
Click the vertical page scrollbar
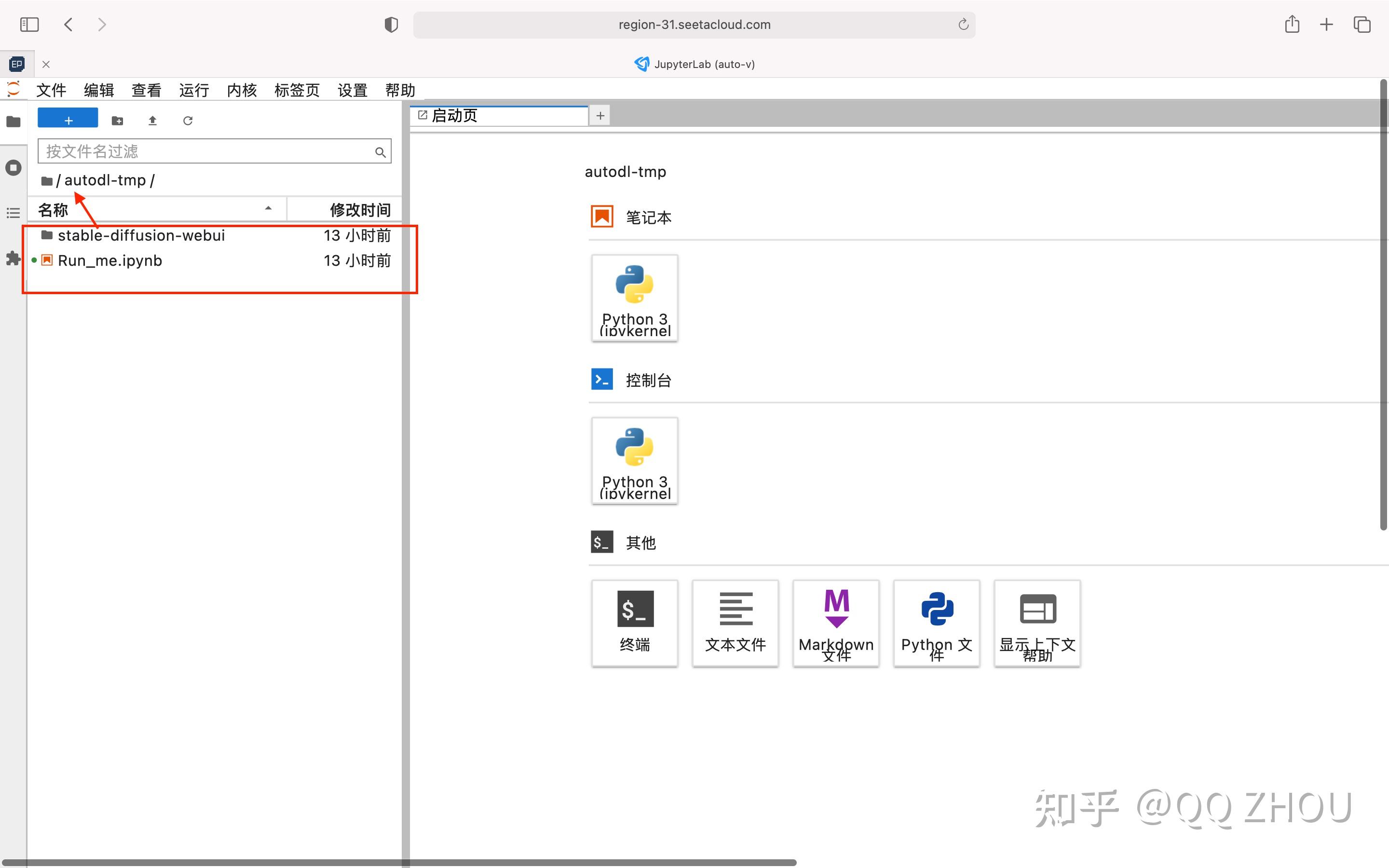1383,304
